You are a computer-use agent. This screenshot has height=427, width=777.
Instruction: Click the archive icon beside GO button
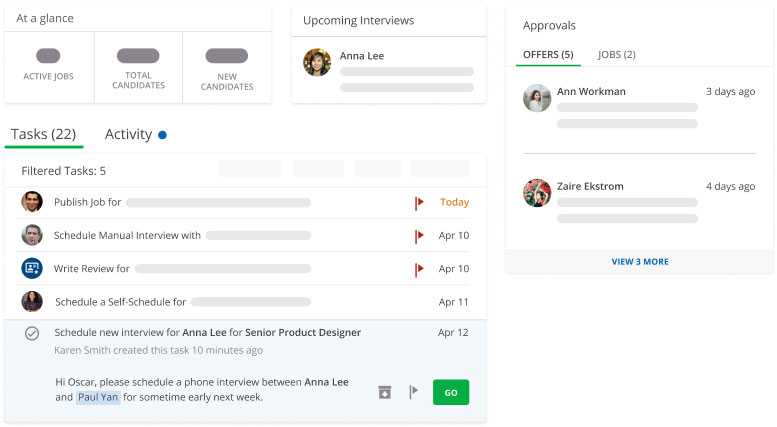pos(385,393)
